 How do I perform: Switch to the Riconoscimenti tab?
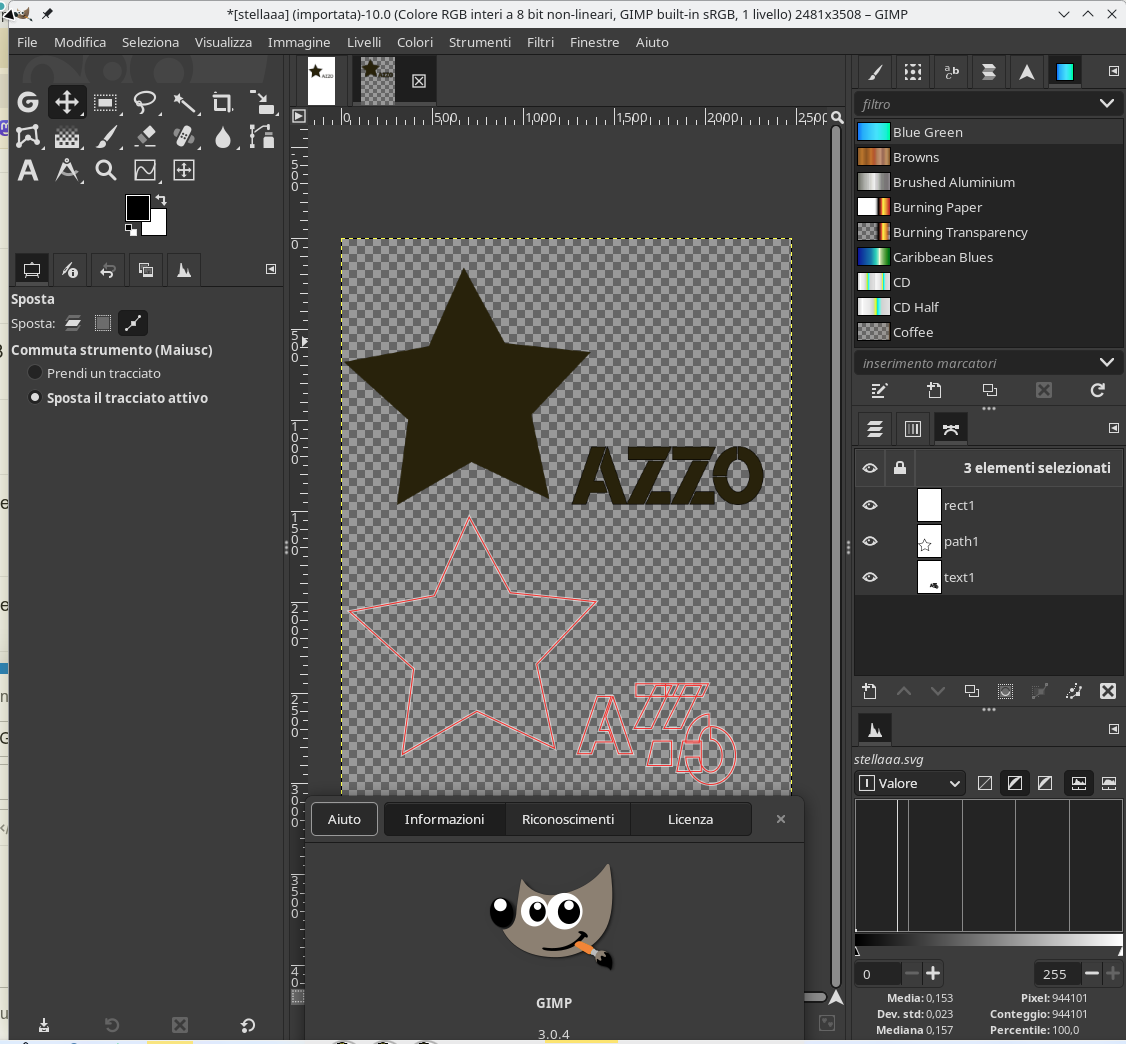click(x=567, y=819)
